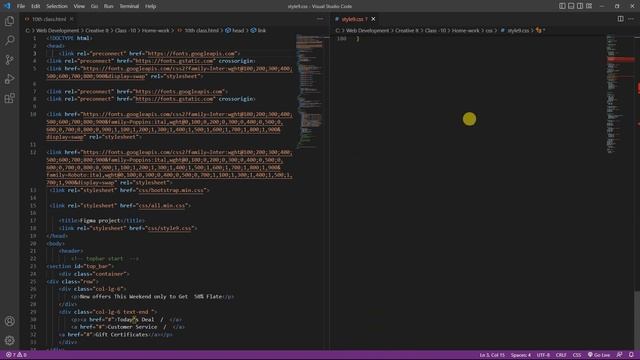The height and width of the screenshot is (360, 640).
Task: Expand 'Web Development' in left breadcrumb
Action: click(x=58, y=31)
